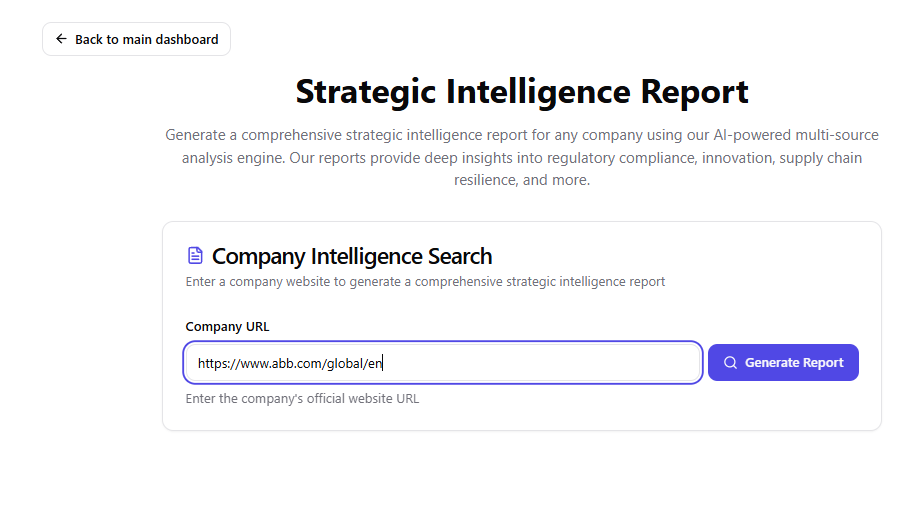
Task: Click the magnifier icon in Generate Report
Action: click(730, 363)
